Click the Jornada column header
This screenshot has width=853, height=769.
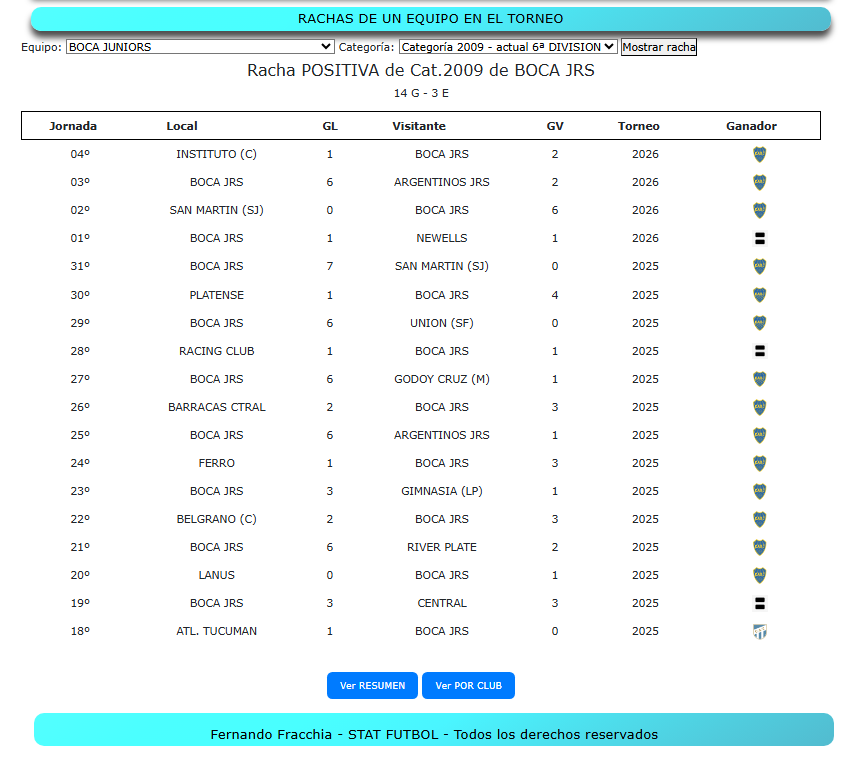point(73,126)
